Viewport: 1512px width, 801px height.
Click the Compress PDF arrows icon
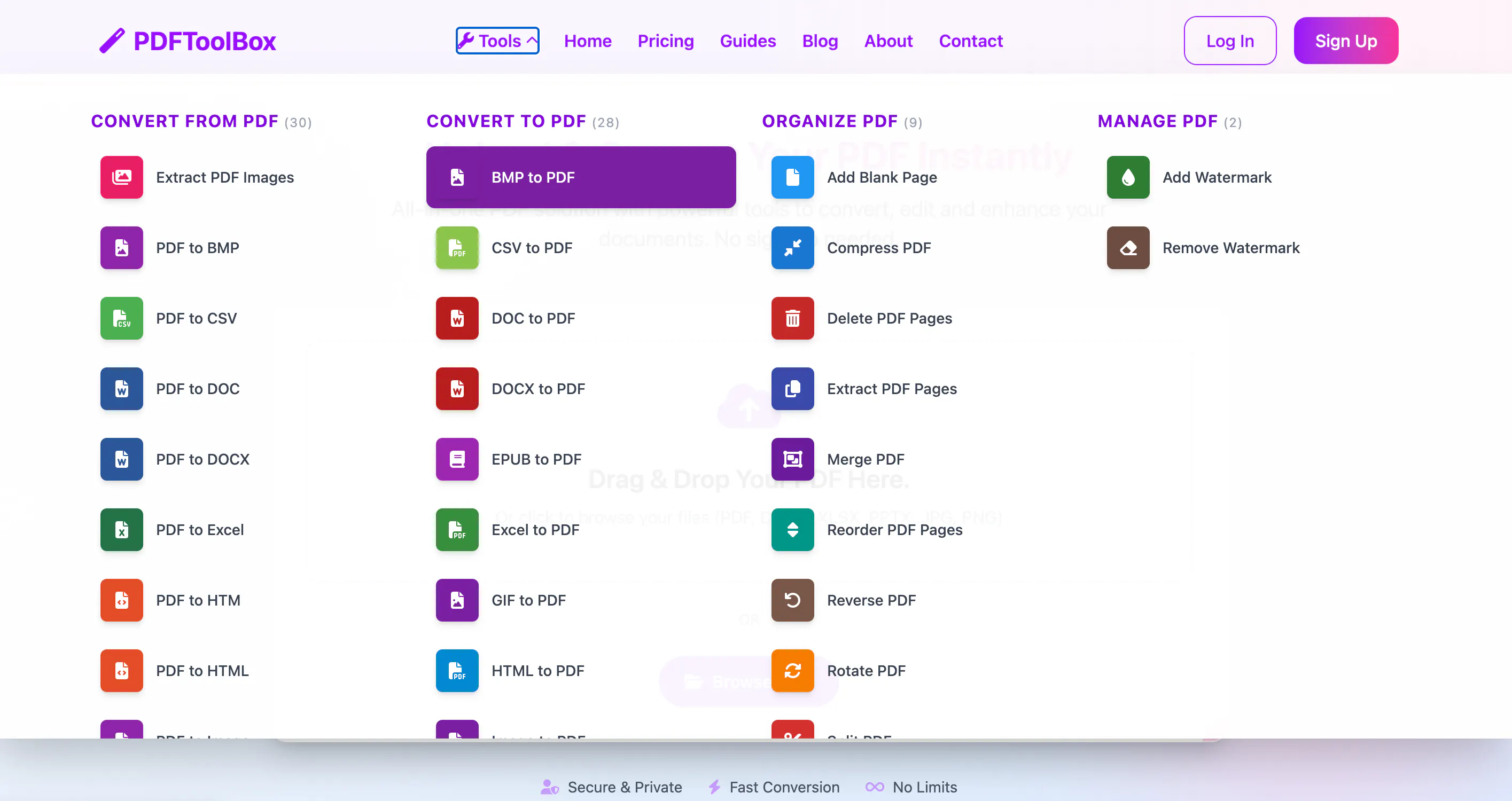pyautogui.click(x=792, y=248)
